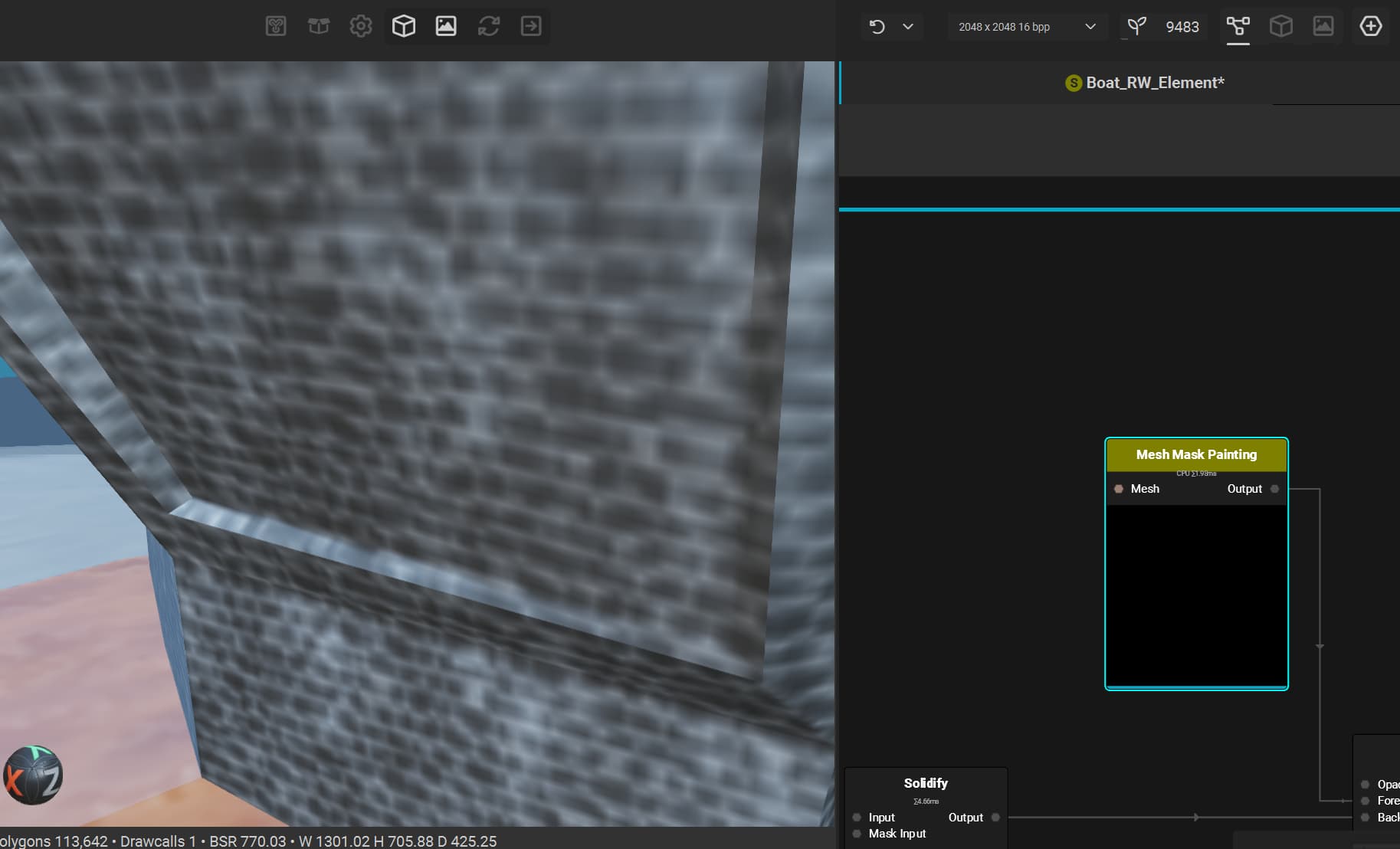
Task: Click the open box package icon
Action: pyautogui.click(x=319, y=26)
